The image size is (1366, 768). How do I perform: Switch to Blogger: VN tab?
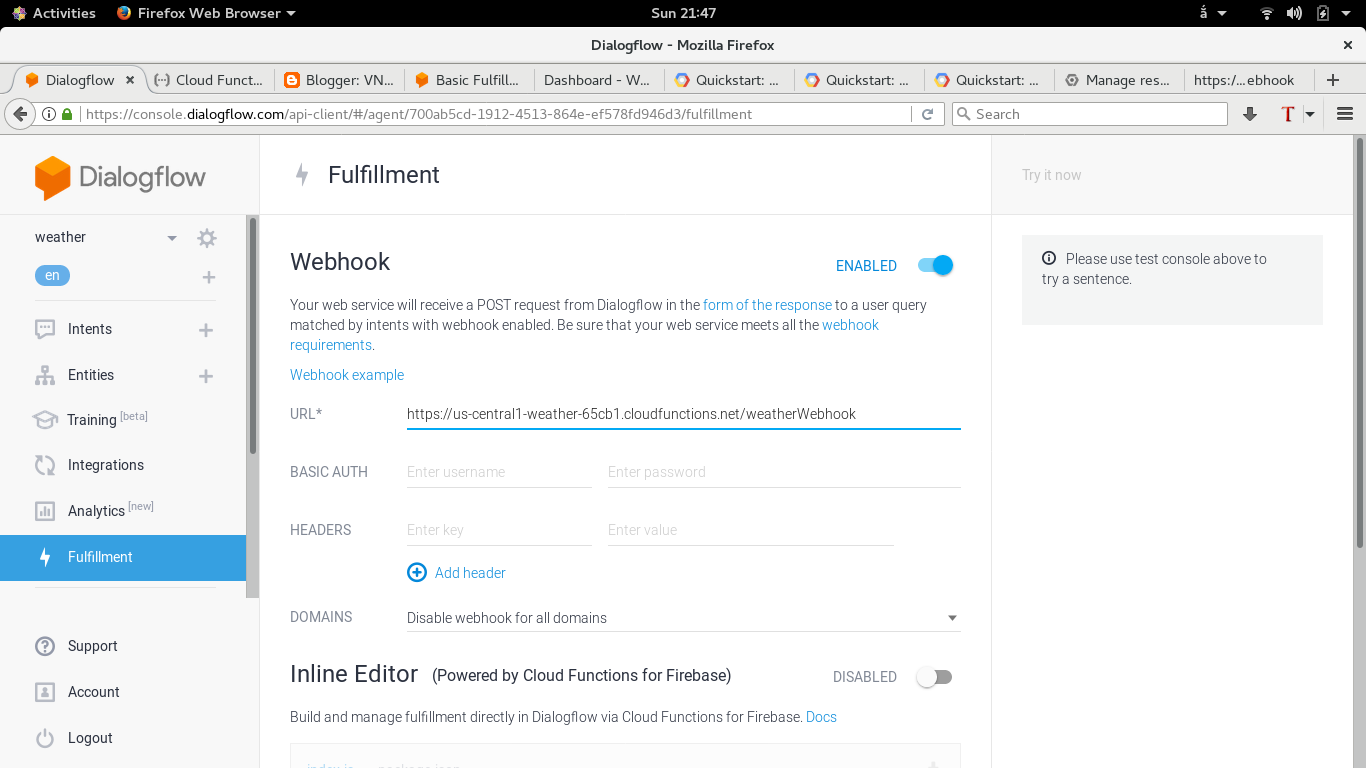point(340,80)
